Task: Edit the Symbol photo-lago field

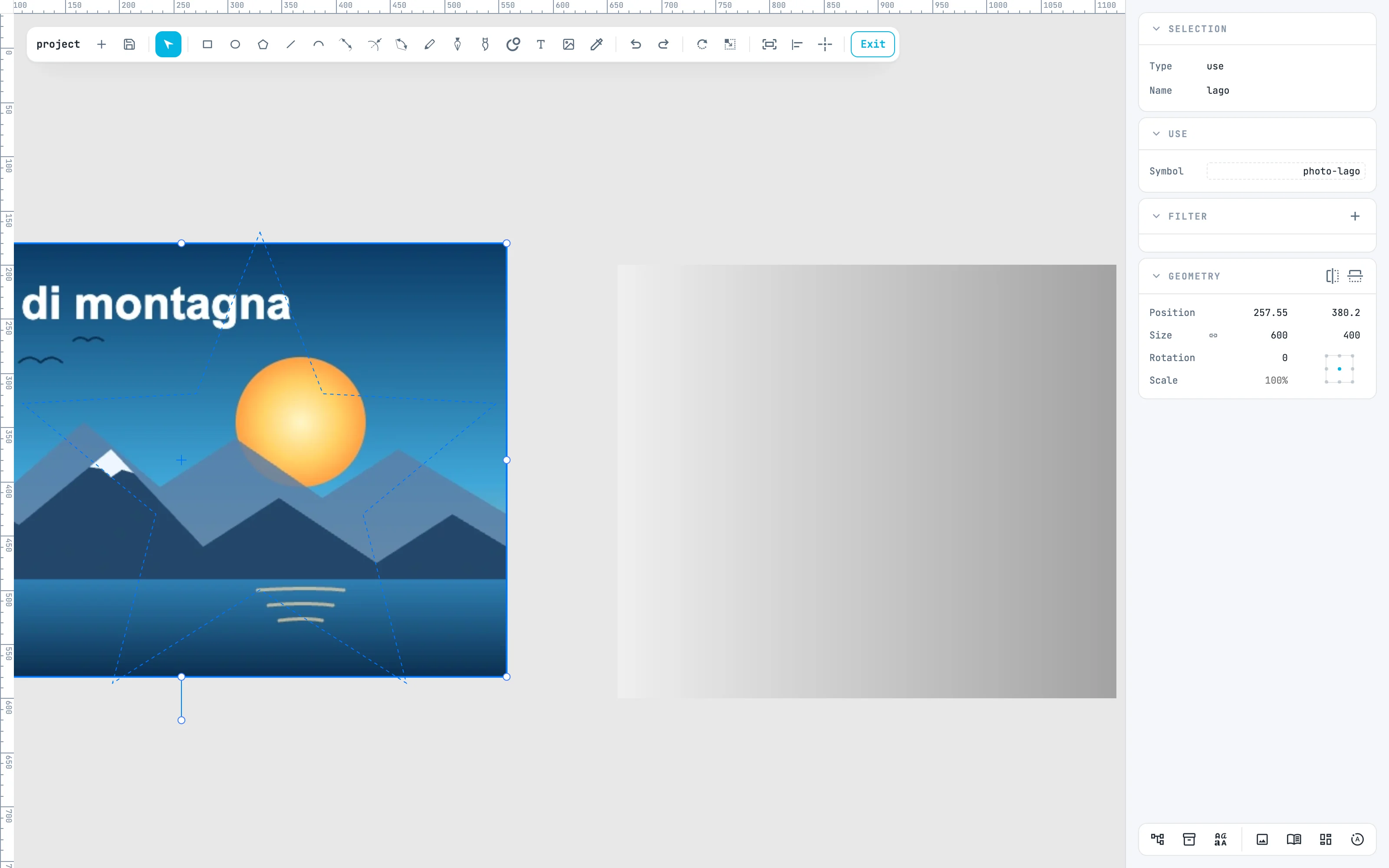Action: pyautogui.click(x=1286, y=171)
